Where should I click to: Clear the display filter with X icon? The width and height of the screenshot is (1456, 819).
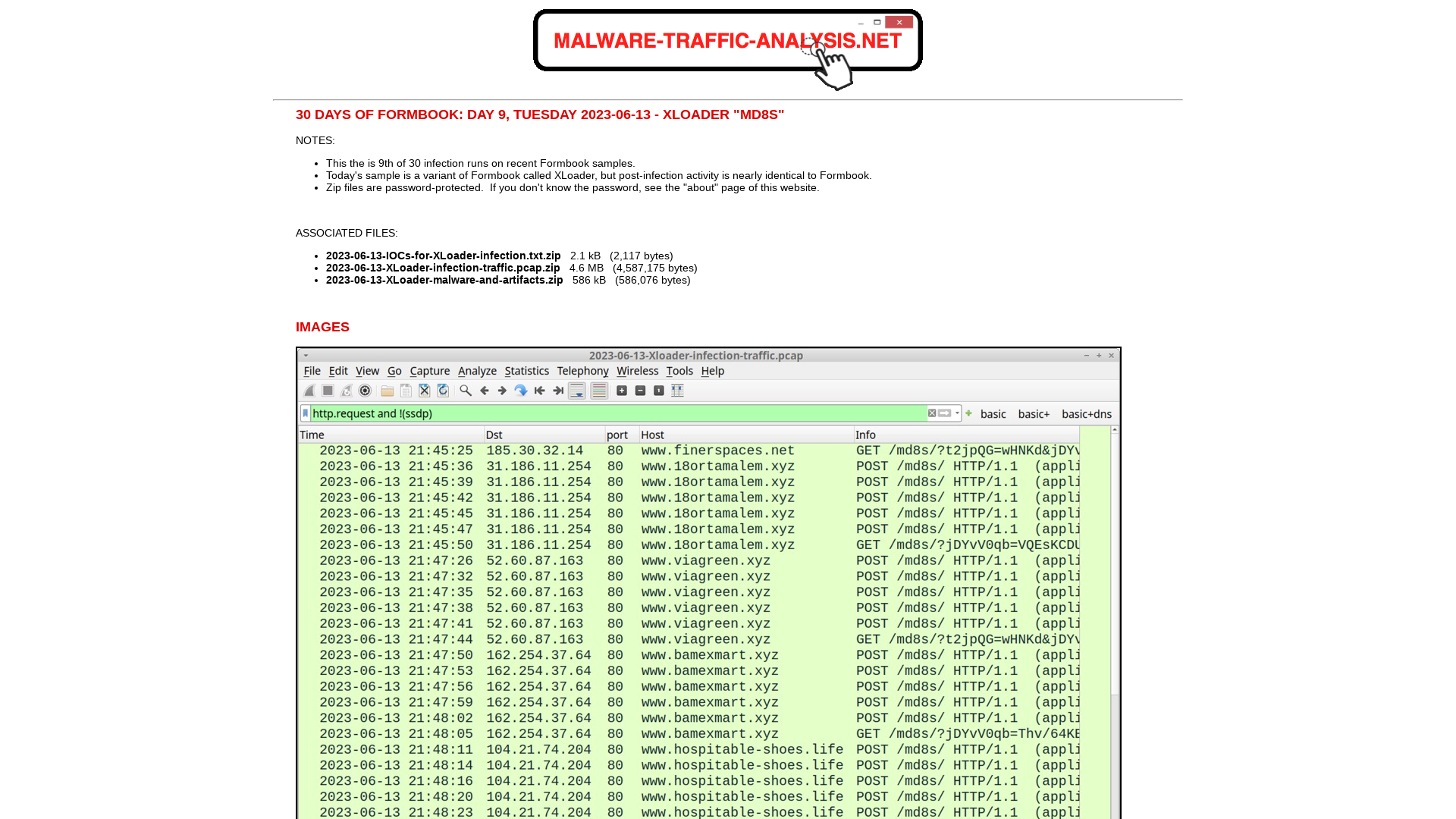point(932,413)
